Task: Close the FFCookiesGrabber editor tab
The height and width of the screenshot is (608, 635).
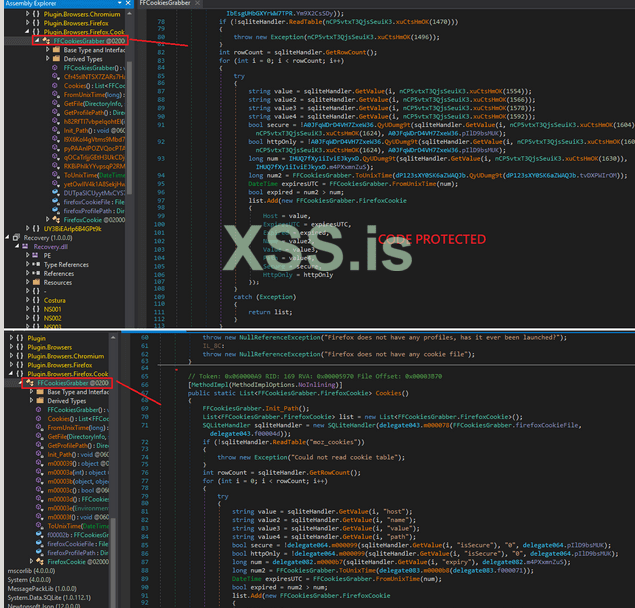Action: 197,3
